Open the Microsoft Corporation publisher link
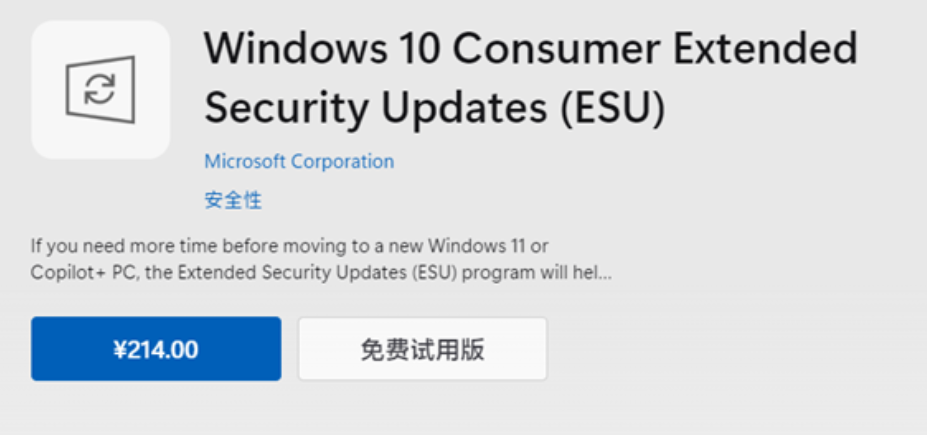 click(x=299, y=161)
